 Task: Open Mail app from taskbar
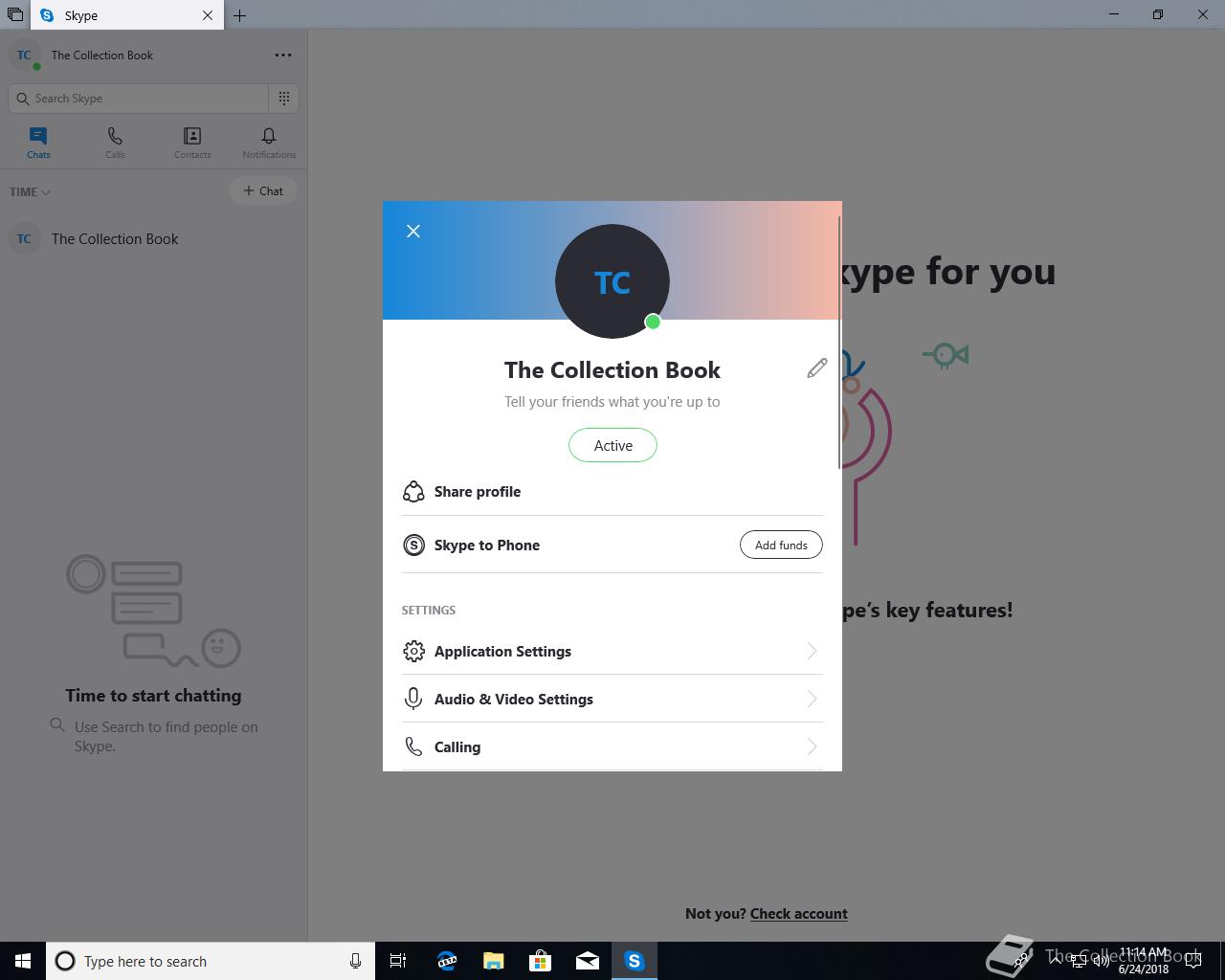(587, 961)
